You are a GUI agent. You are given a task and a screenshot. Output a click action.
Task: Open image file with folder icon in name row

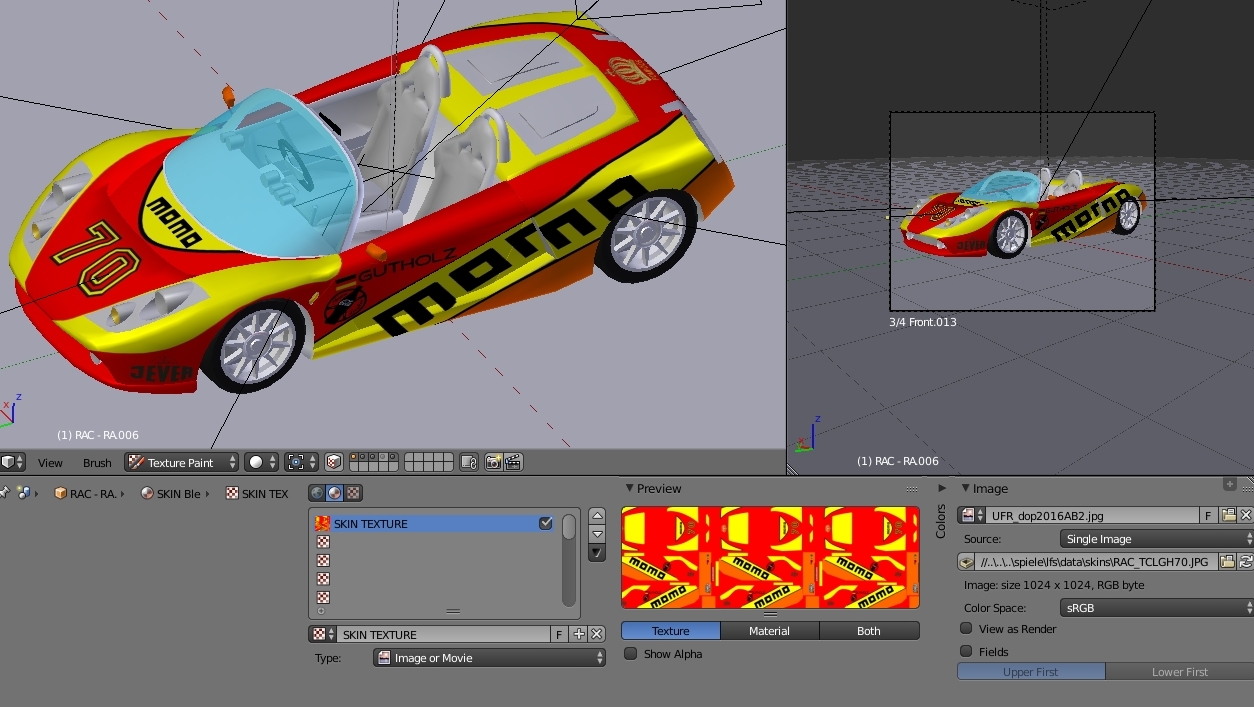pyautogui.click(x=1228, y=515)
